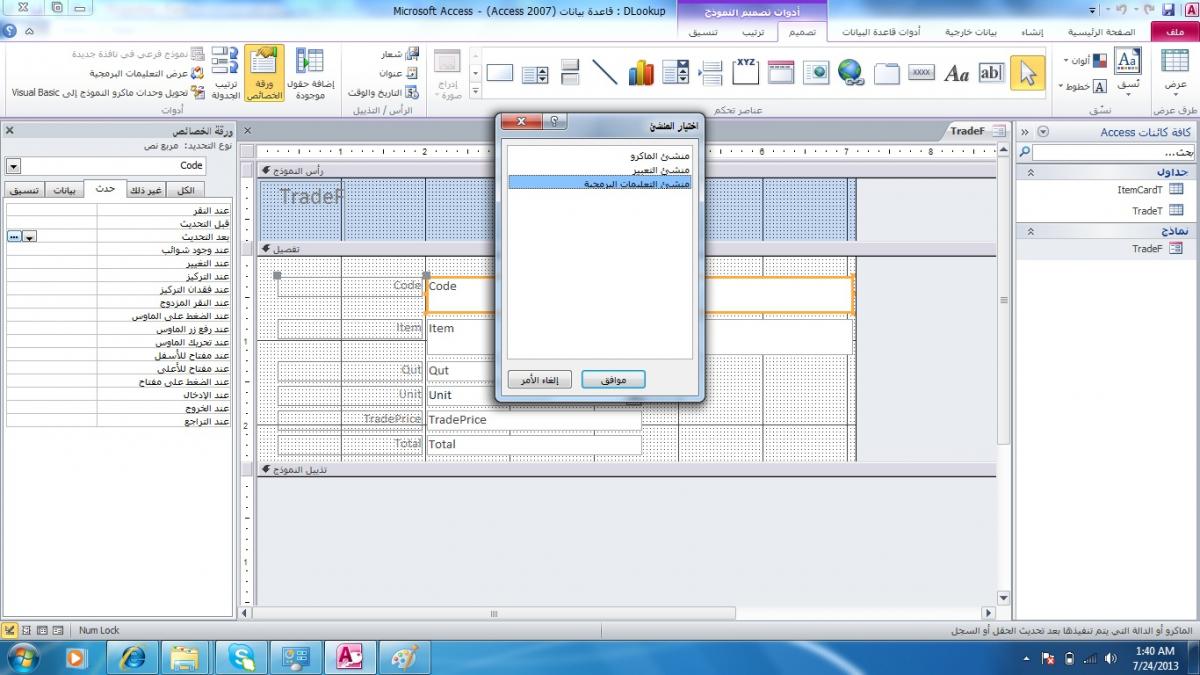Click the OK button in Choose Builder dialog
Screen dimensions: 1200x675
[613, 380]
